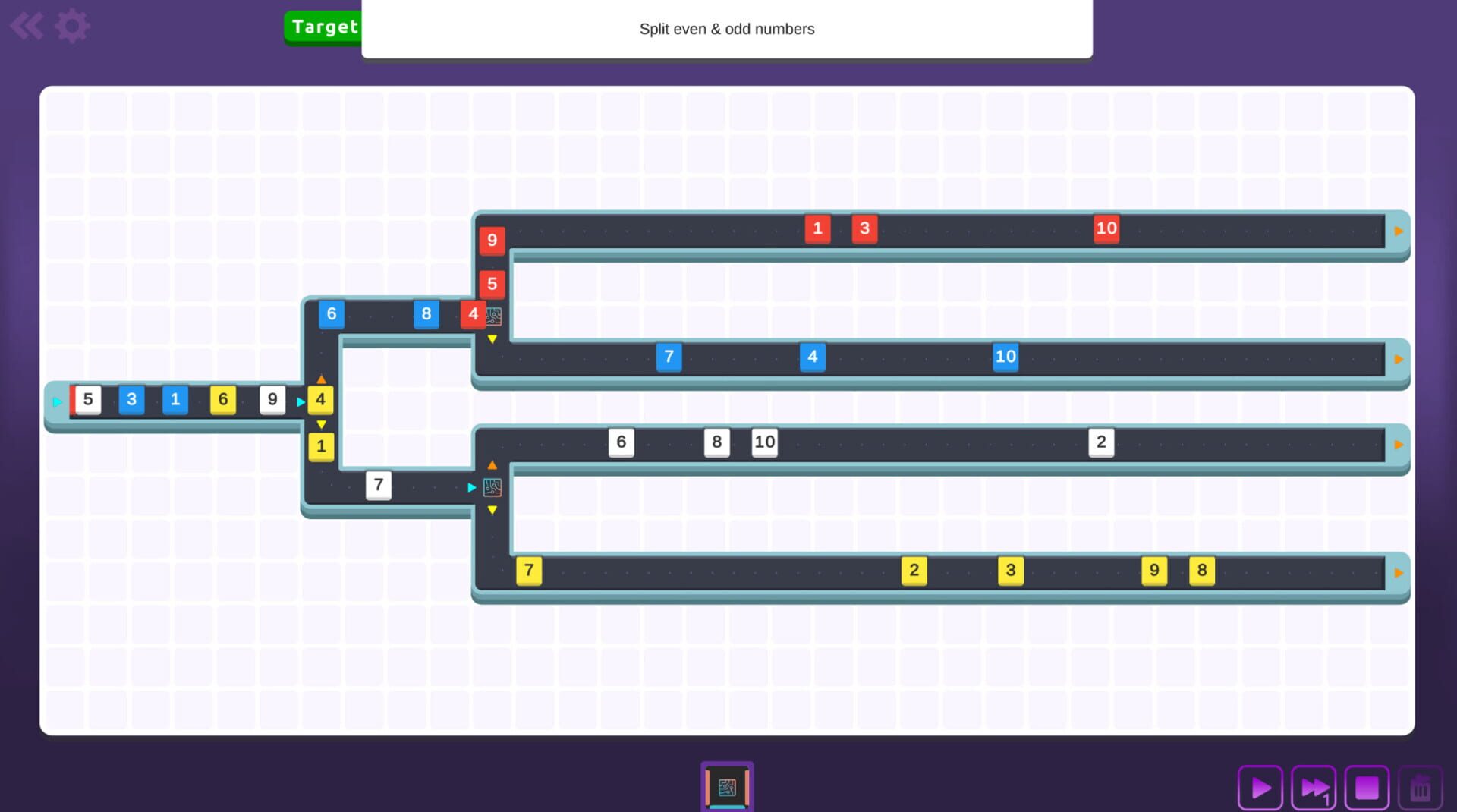The width and height of the screenshot is (1457, 812).
Task: Select the Split even & odd numbers title banner
Action: [x=726, y=29]
